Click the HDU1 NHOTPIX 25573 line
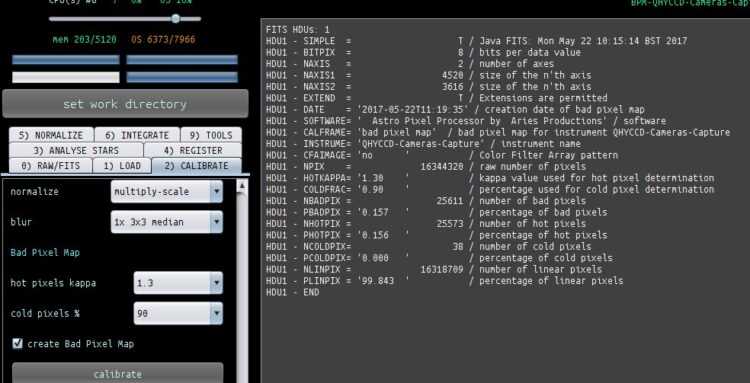Screen dimensions: 750x383 click(x=426, y=224)
